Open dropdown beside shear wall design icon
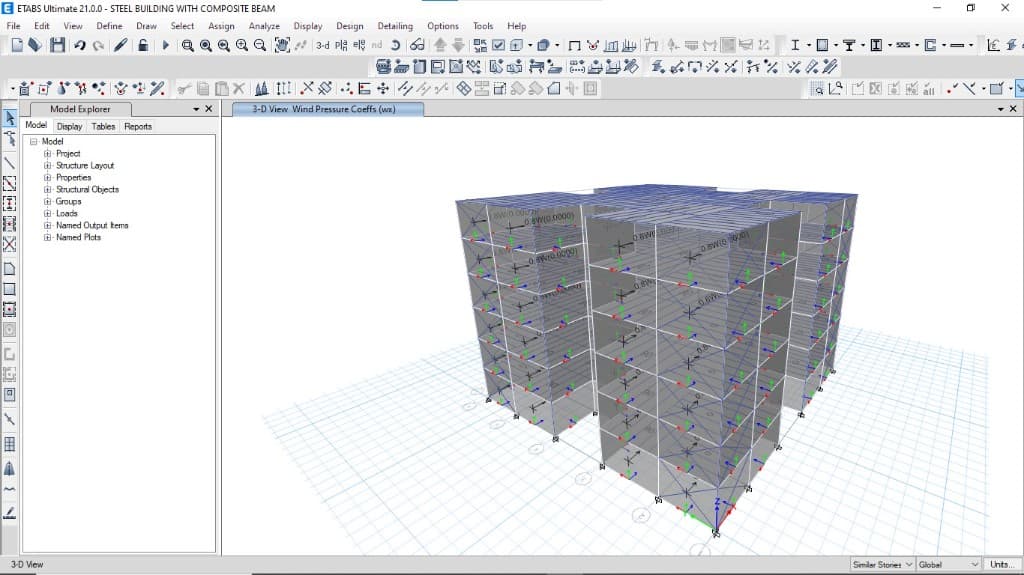The width and height of the screenshot is (1024, 575). pos(944,45)
